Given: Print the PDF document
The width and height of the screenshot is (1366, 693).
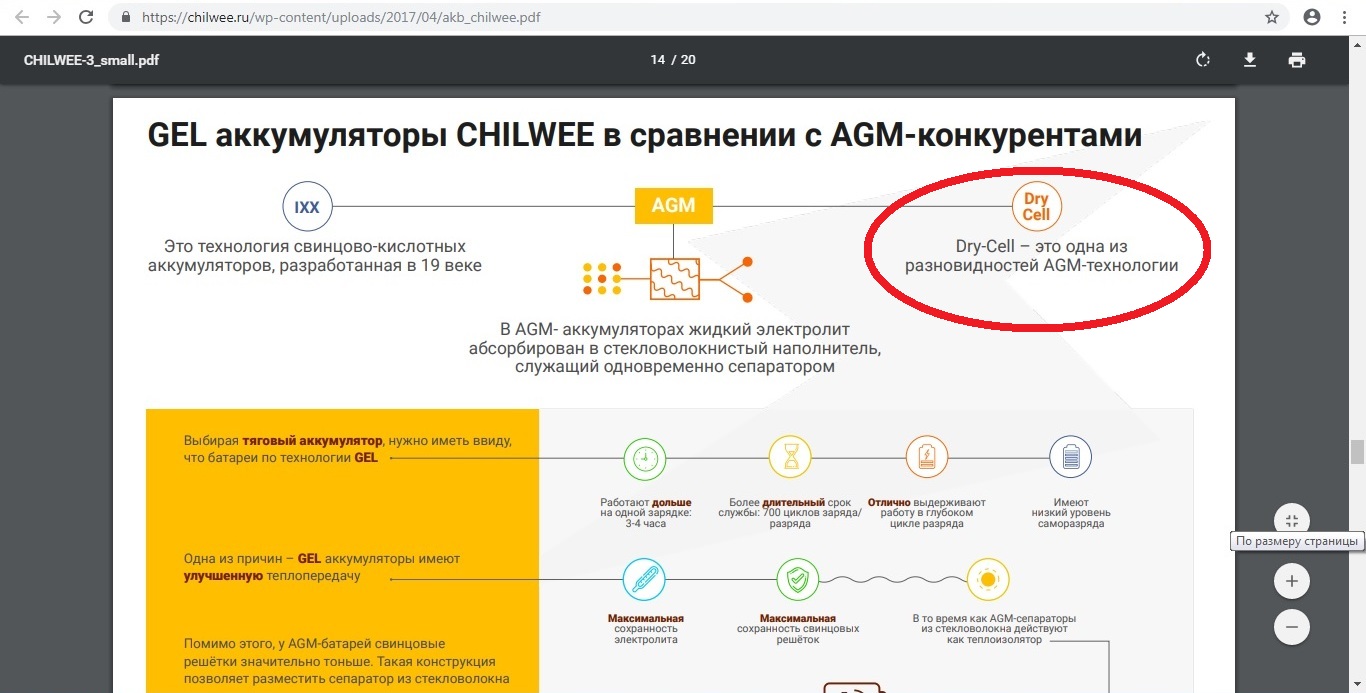Looking at the screenshot, I should [1297, 60].
